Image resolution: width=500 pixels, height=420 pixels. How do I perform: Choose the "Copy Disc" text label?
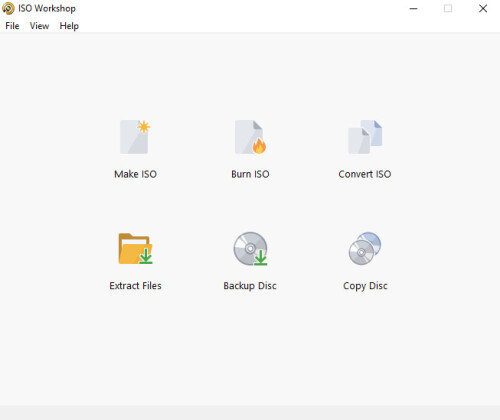tap(365, 286)
